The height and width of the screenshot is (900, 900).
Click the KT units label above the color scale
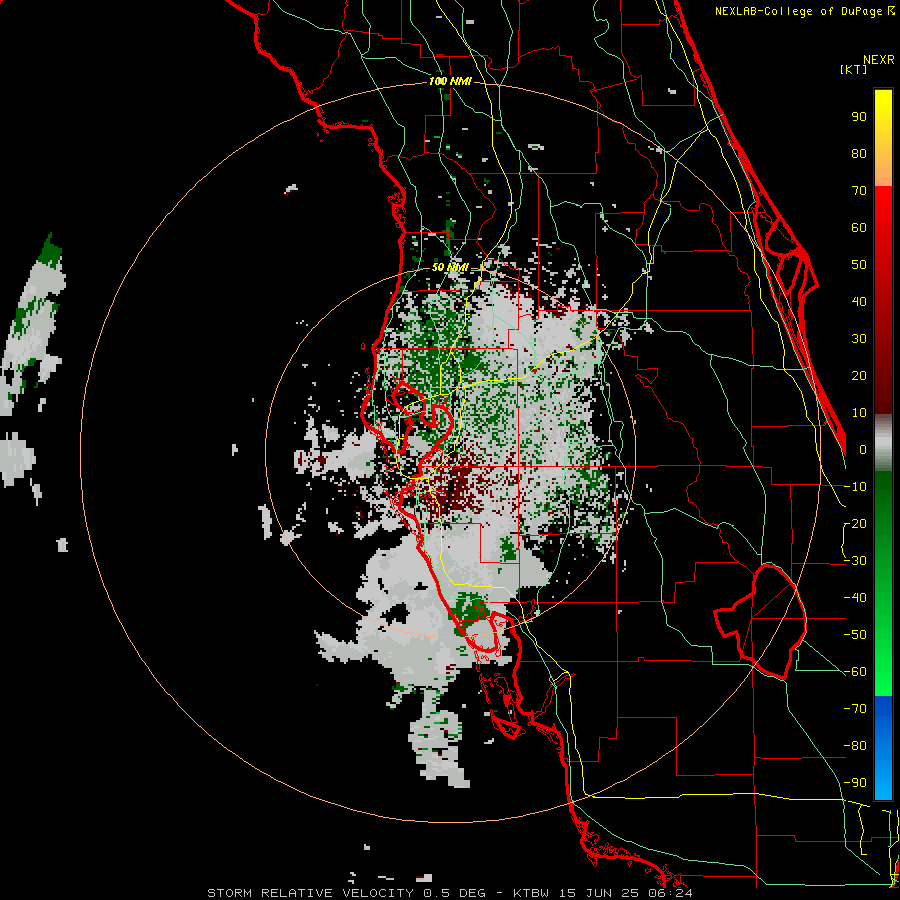854,69
